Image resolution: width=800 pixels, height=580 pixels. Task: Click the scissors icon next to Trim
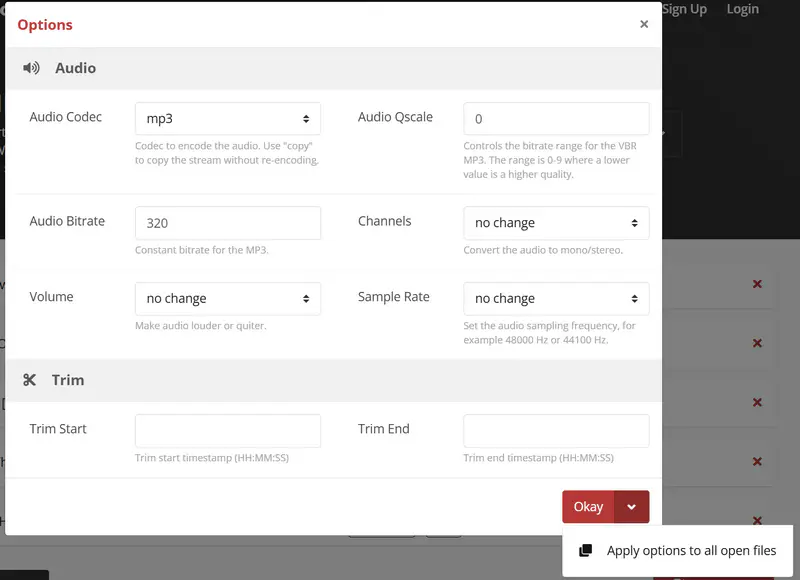tap(31, 379)
